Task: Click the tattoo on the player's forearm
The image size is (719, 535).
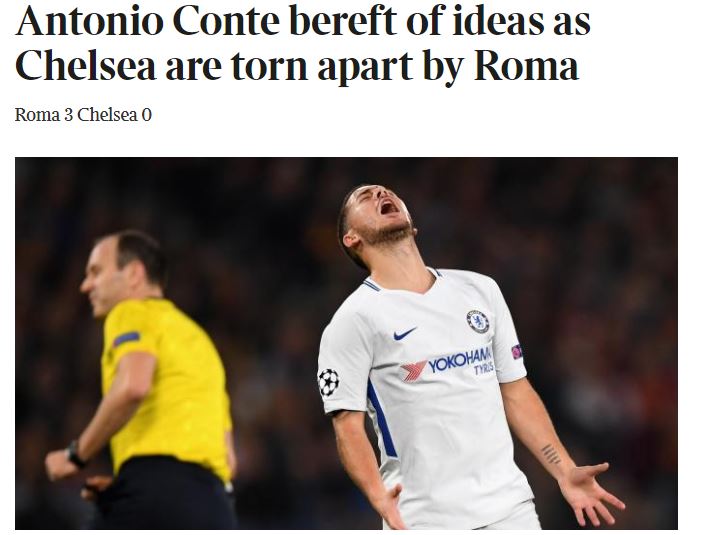Action: click(550, 454)
